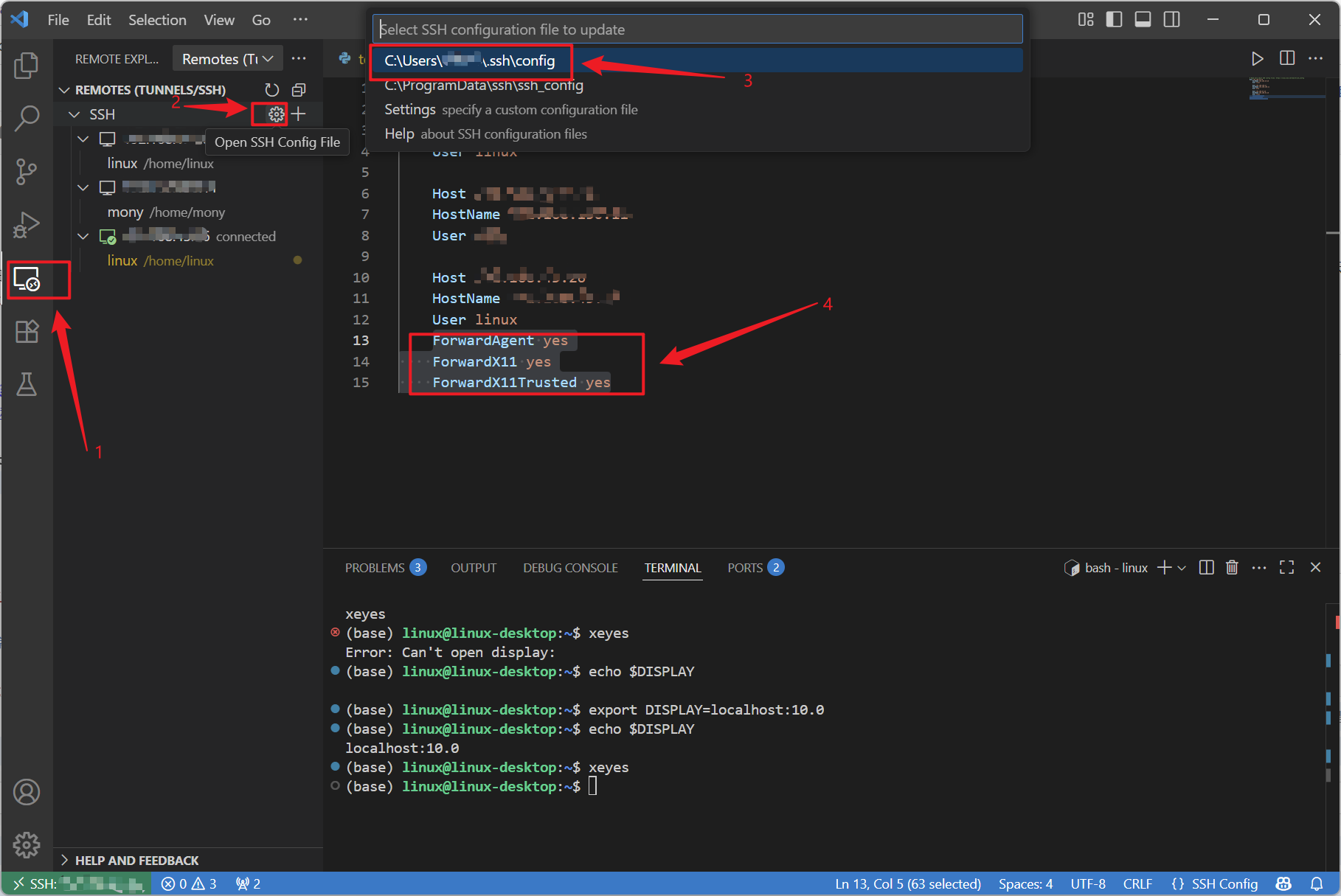Customize layout icon in title bar
This screenshot has height=896, width=1341.
1086,20
